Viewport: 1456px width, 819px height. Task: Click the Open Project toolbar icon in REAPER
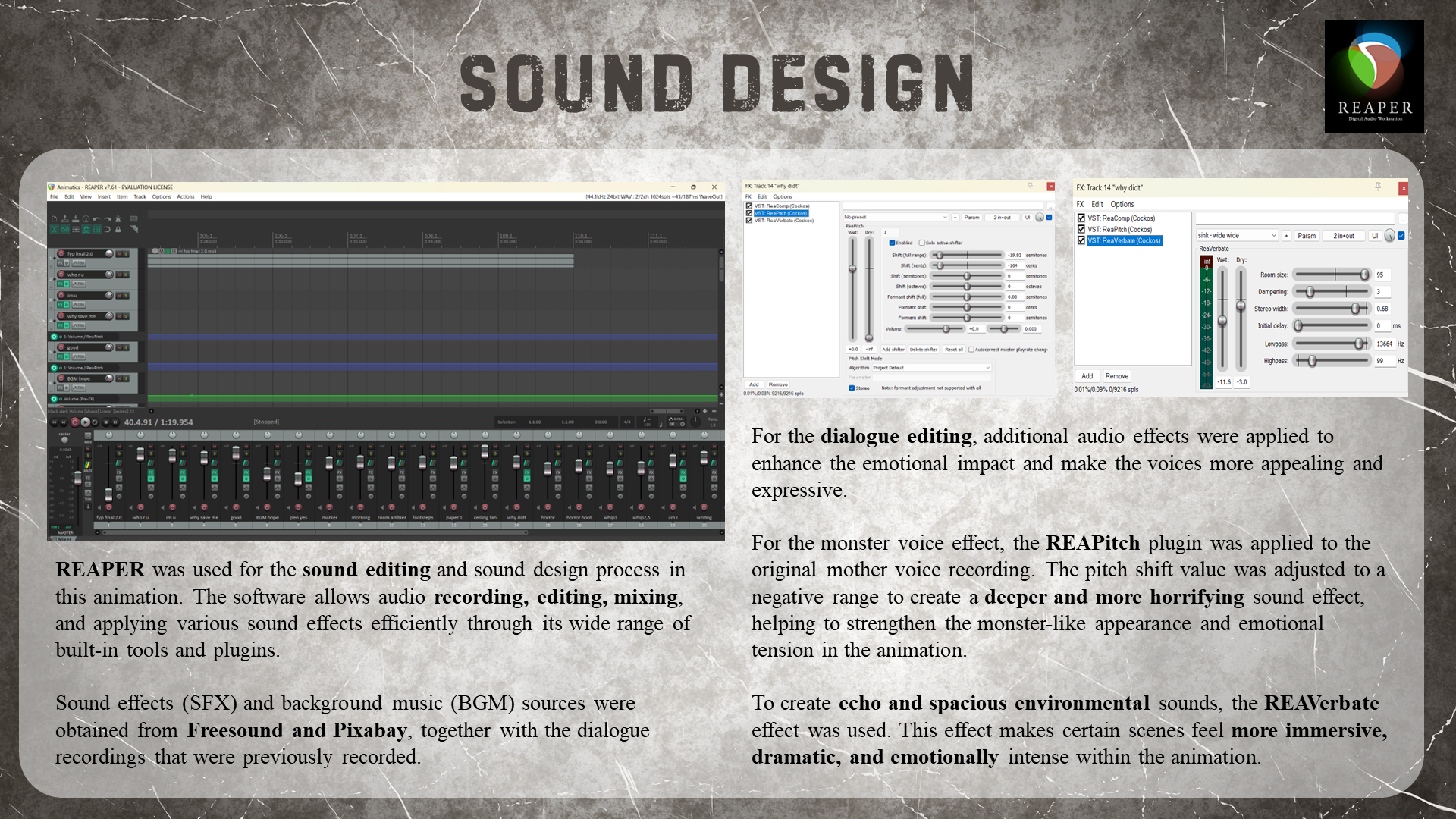pyautogui.click(x=65, y=218)
